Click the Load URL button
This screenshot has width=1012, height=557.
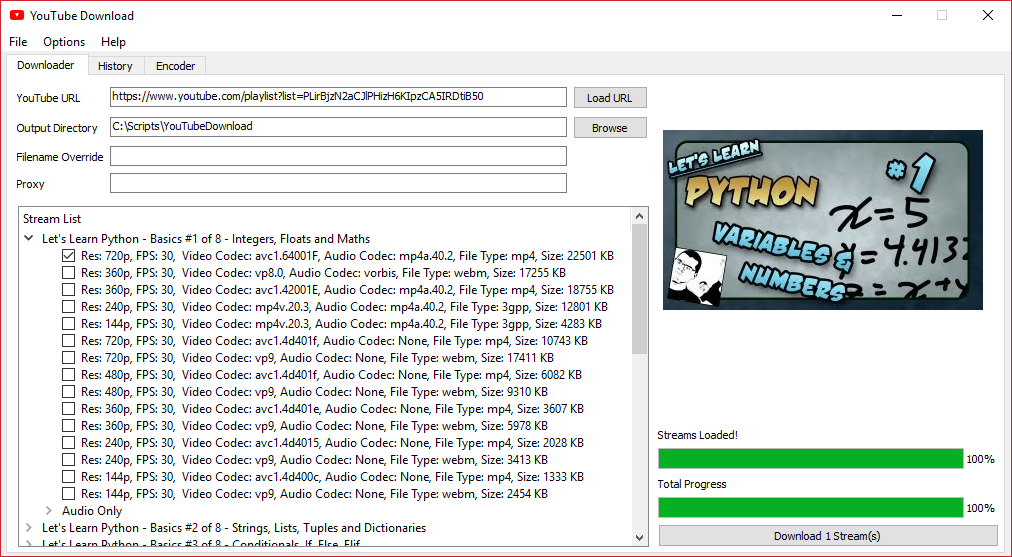coord(610,98)
